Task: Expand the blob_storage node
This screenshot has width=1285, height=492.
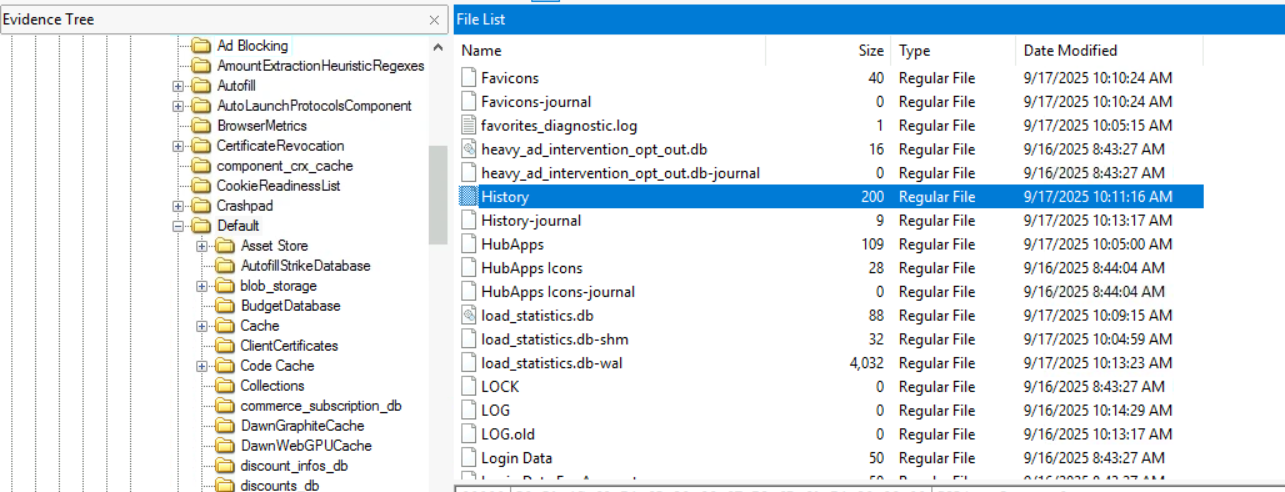Action: (x=202, y=286)
